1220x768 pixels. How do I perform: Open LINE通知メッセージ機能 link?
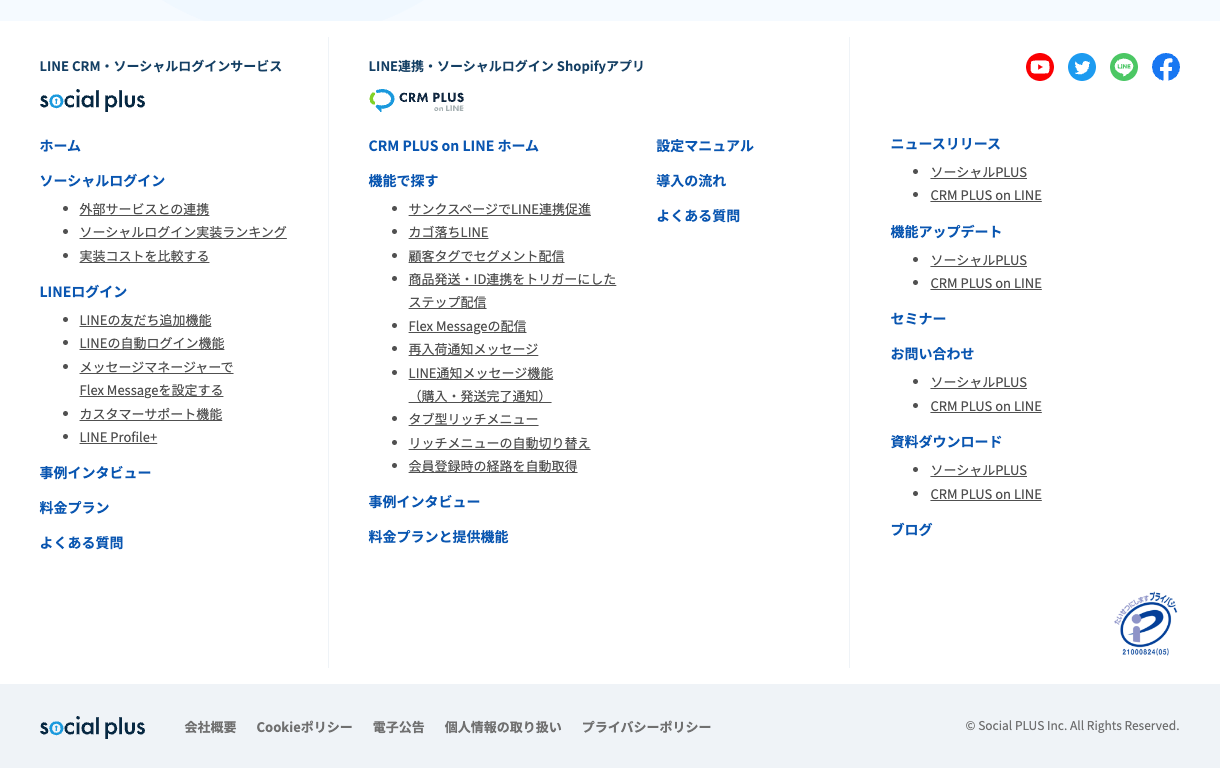480,385
